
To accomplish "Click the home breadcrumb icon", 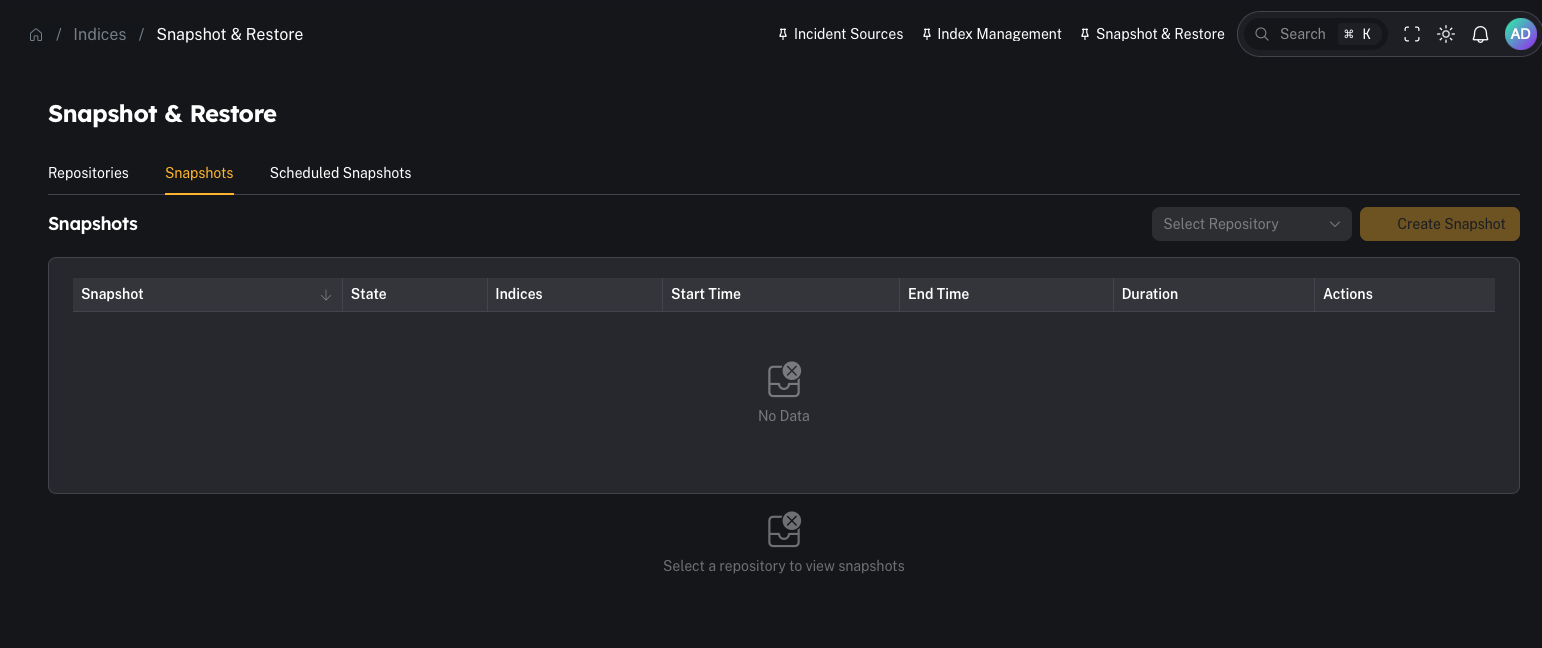I will click(x=36, y=34).
